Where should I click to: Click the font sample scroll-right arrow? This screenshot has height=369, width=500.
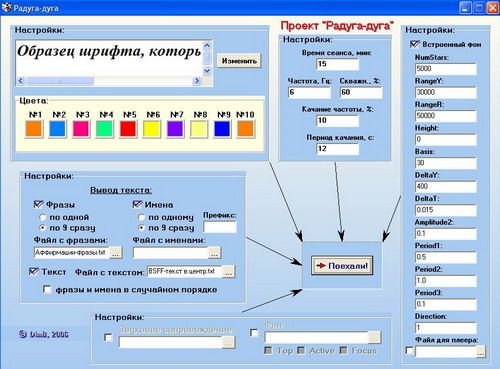pyautogui.click(x=197, y=81)
